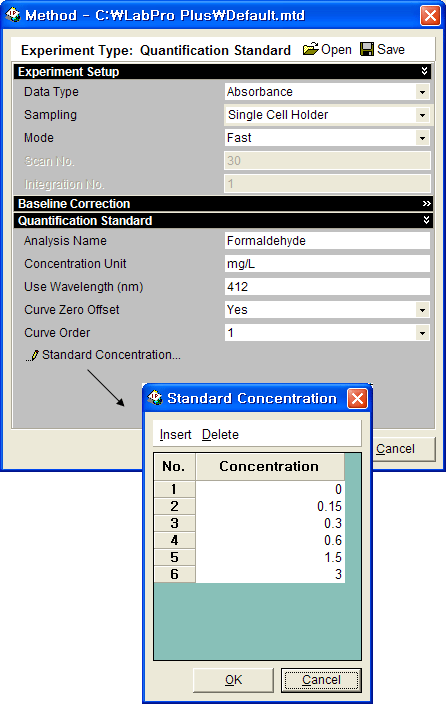Viewport: 446px width, 704px height.
Task: Collapse the Experiment Setup section
Action: [x=424, y=71]
